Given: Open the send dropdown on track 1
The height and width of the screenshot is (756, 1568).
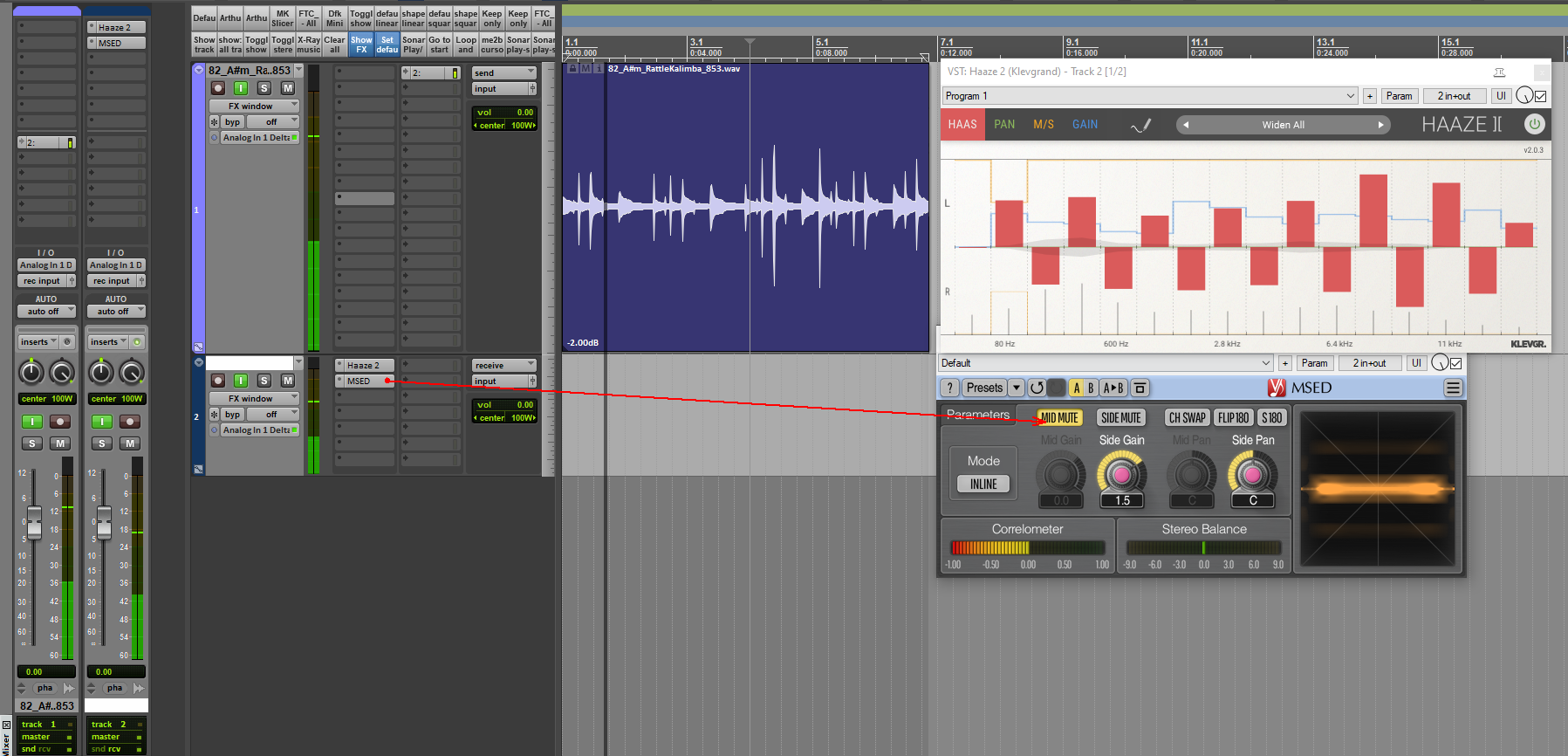Looking at the screenshot, I should pos(504,73).
